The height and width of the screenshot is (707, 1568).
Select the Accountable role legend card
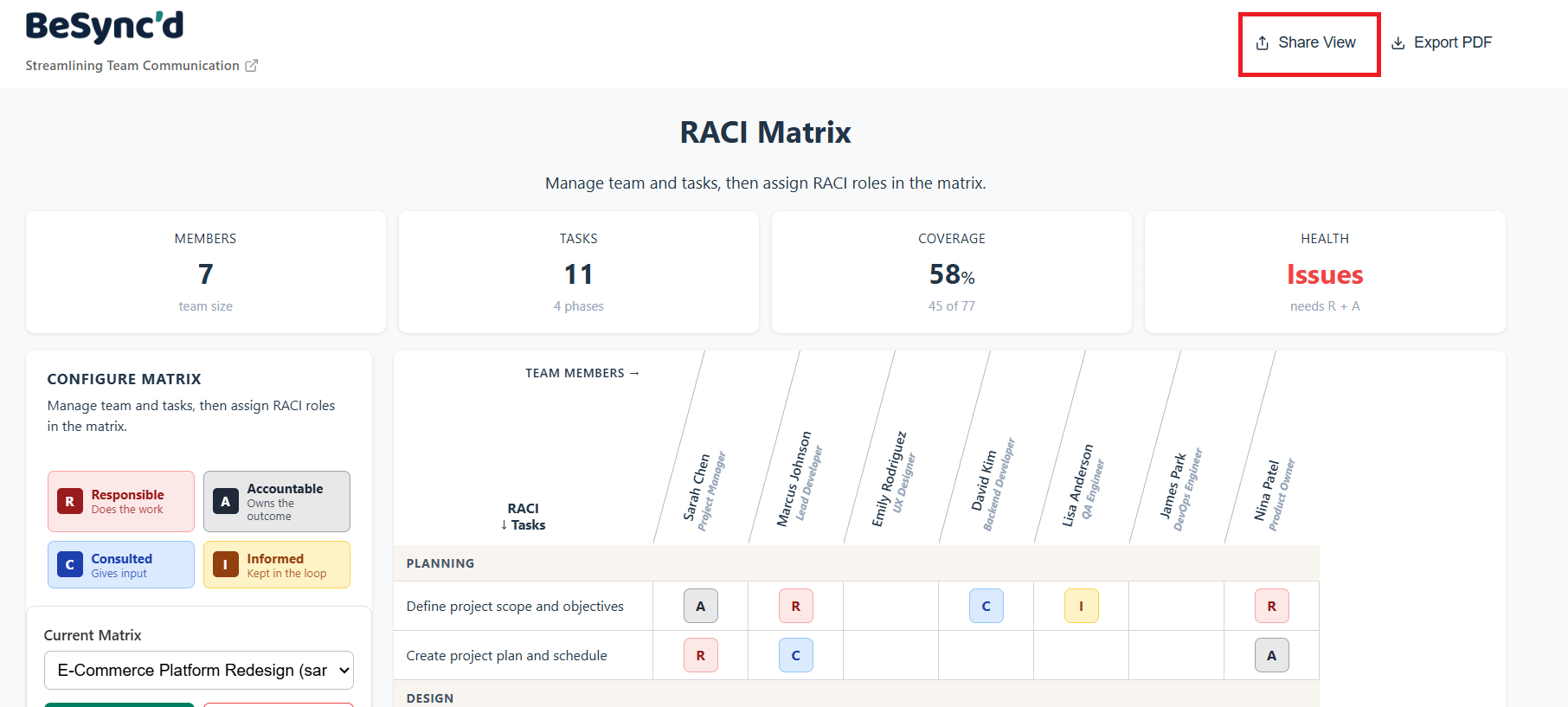click(x=277, y=502)
